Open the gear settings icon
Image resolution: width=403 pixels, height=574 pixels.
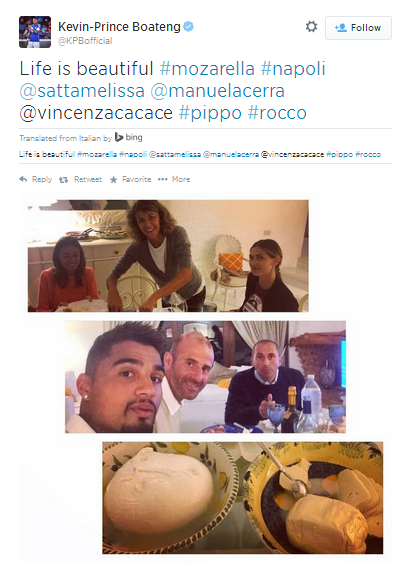pos(311,27)
